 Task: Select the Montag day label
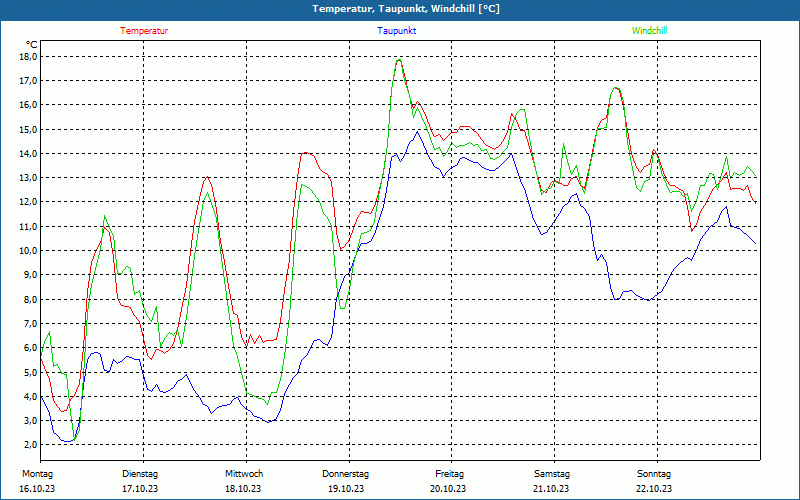[37, 473]
